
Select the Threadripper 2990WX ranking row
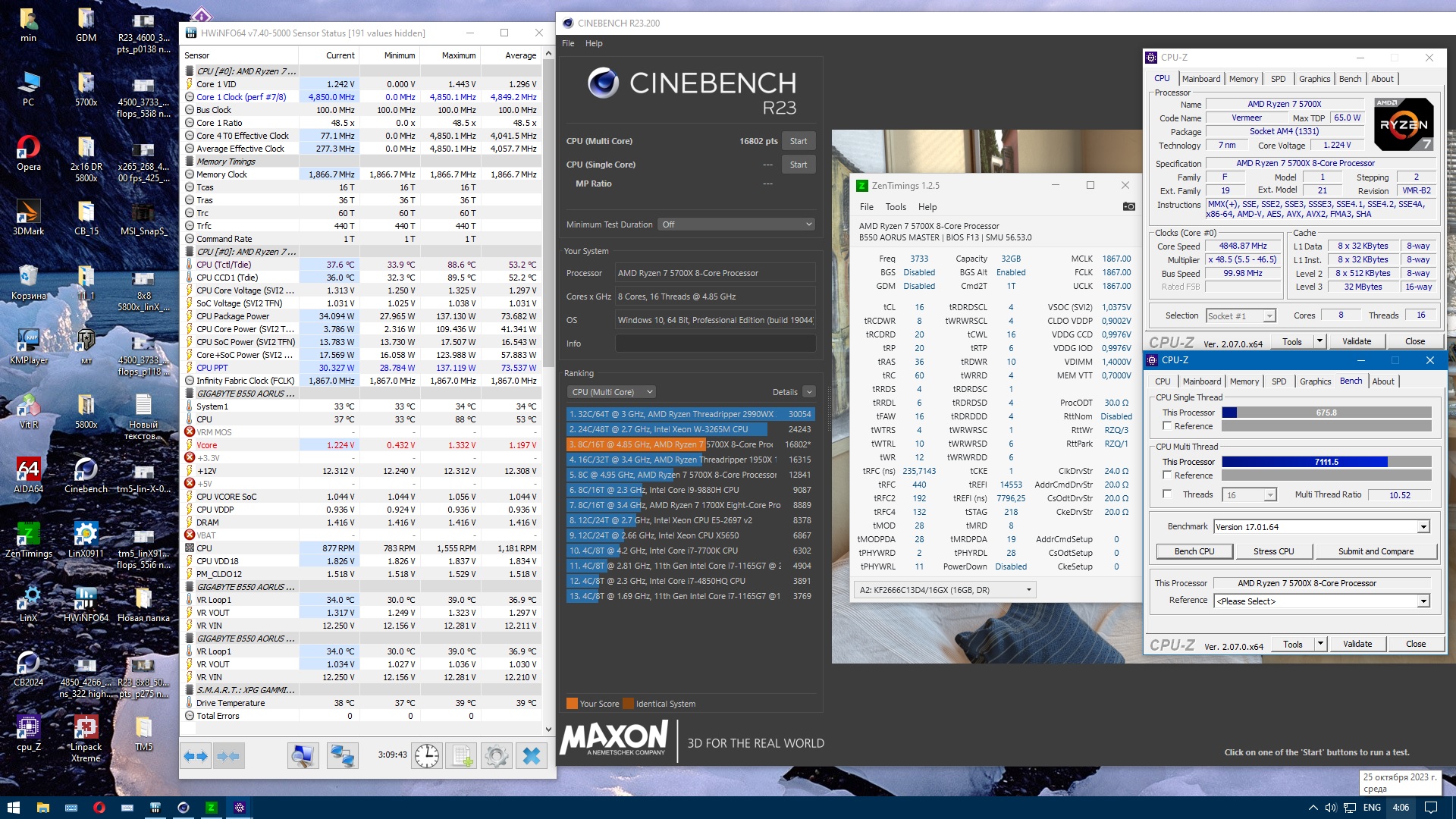[x=690, y=414]
